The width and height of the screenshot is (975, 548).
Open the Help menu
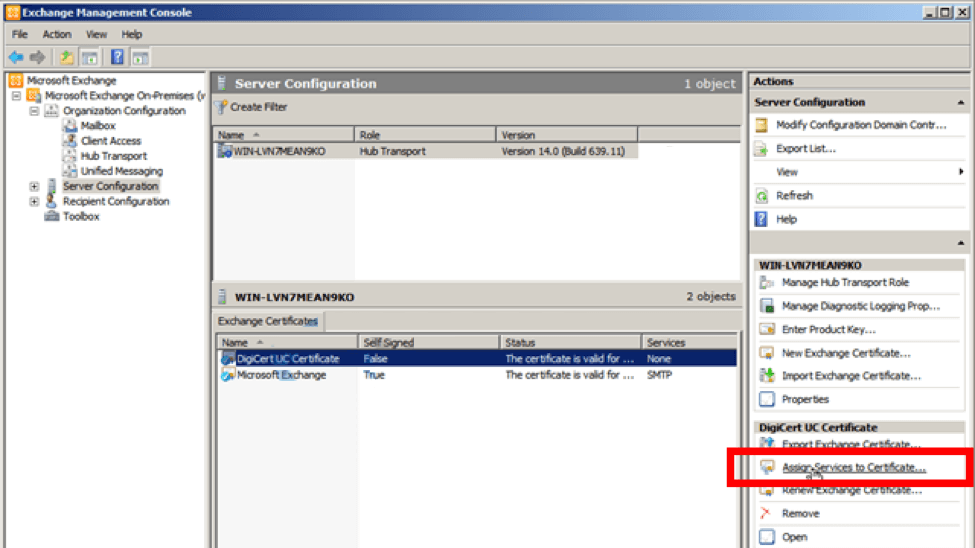pos(132,34)
